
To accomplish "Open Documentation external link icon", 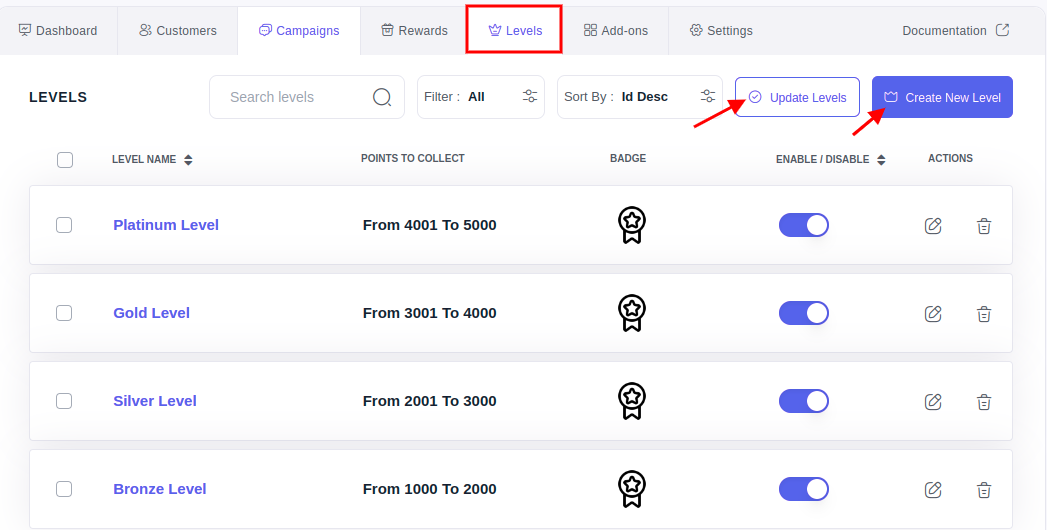I will (x=1002, y=30).
